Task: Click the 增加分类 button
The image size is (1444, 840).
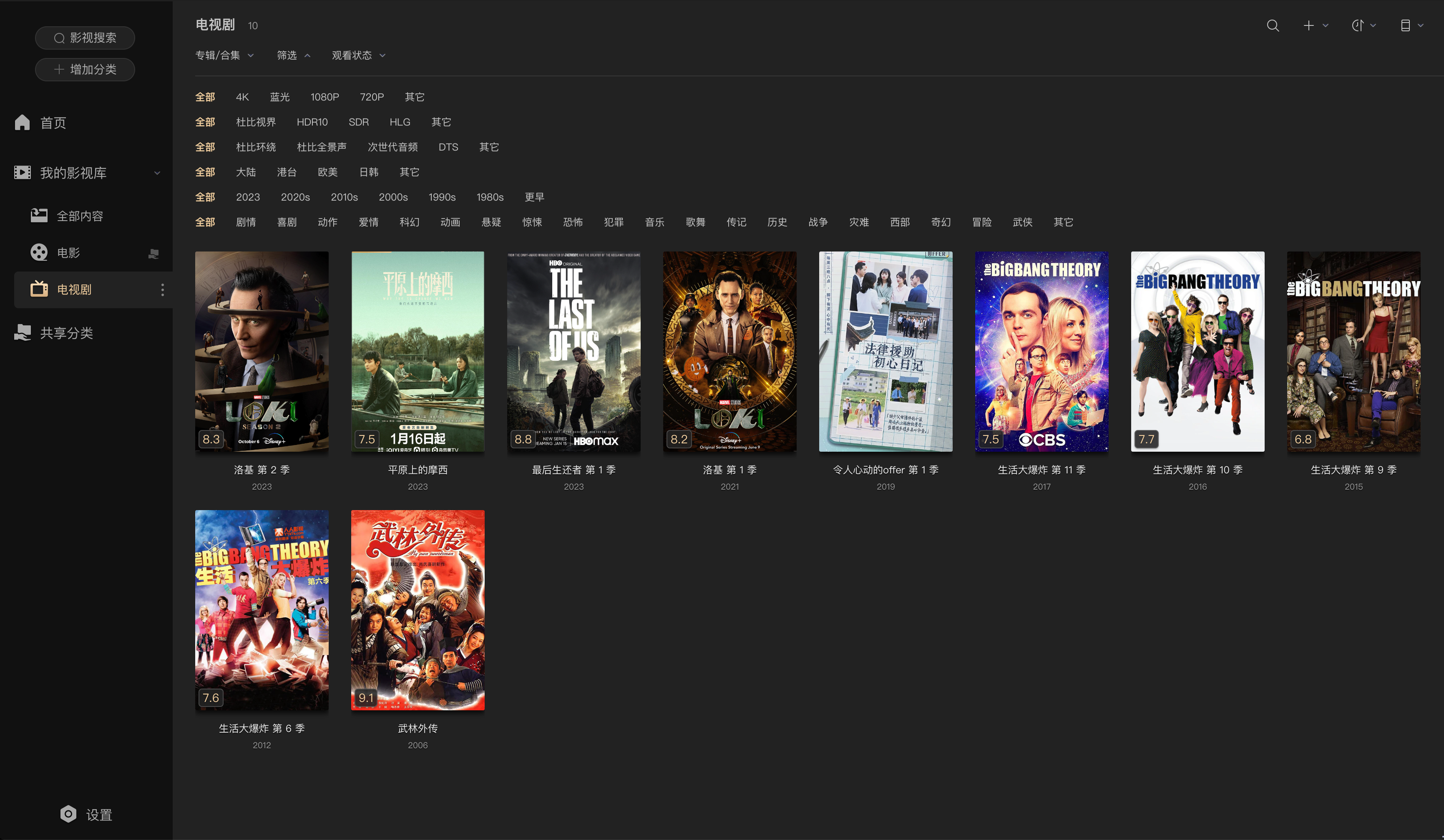Action: [x=85, y=69]
